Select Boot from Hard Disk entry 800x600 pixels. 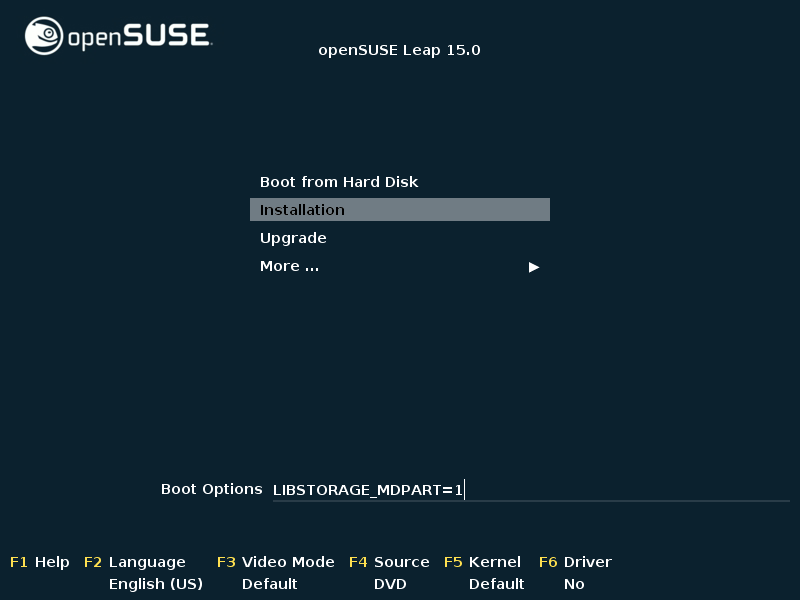coord(339,182)
